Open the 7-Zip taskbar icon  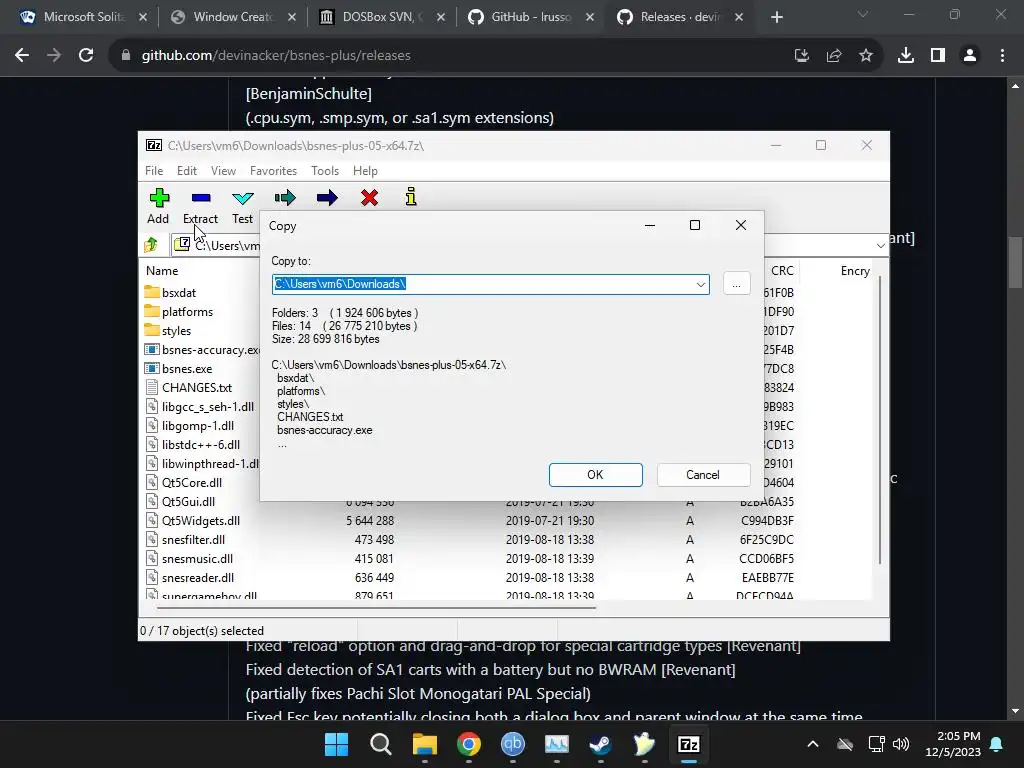[689, 744]
